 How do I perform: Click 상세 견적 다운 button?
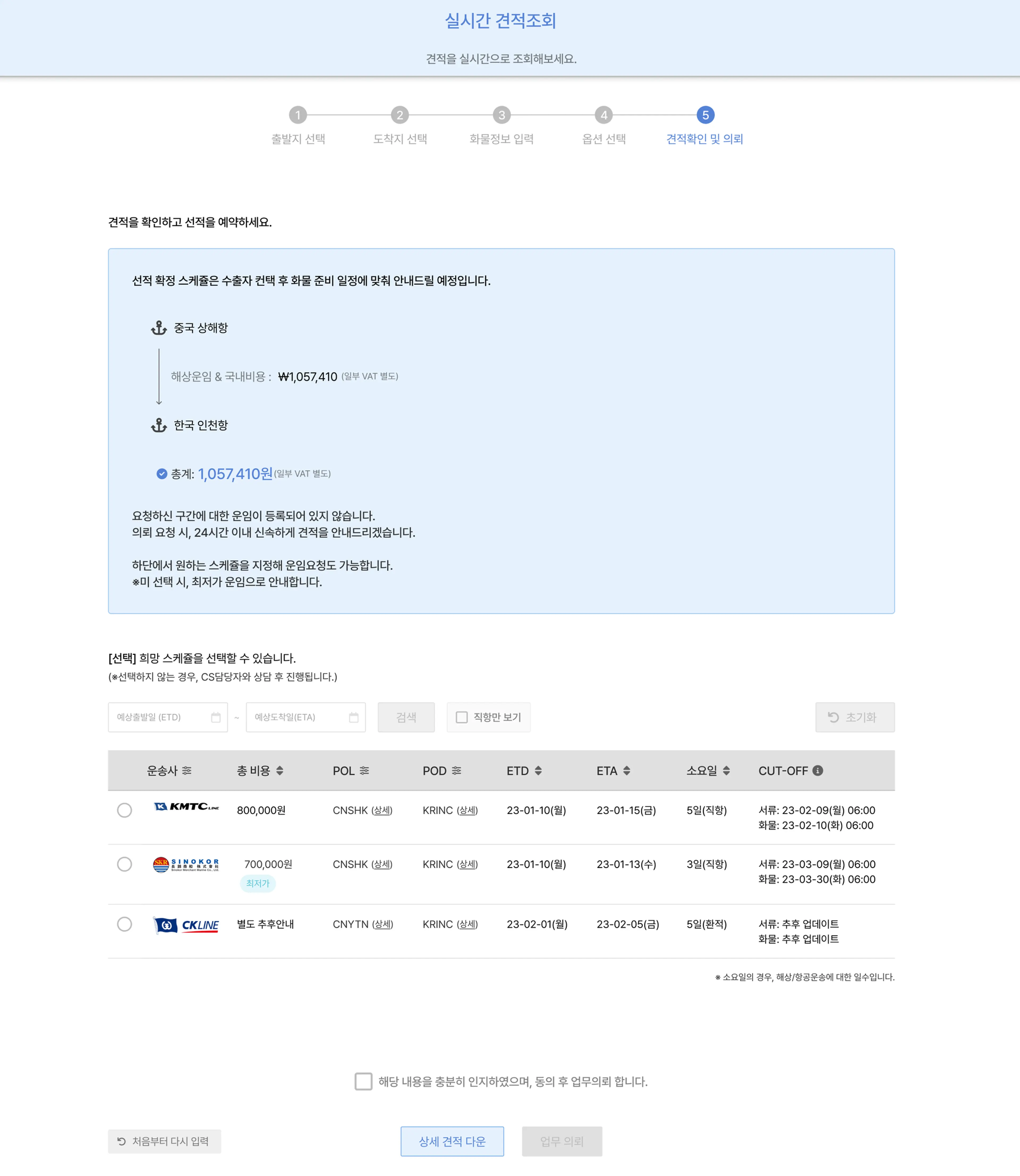(452, 1141)
